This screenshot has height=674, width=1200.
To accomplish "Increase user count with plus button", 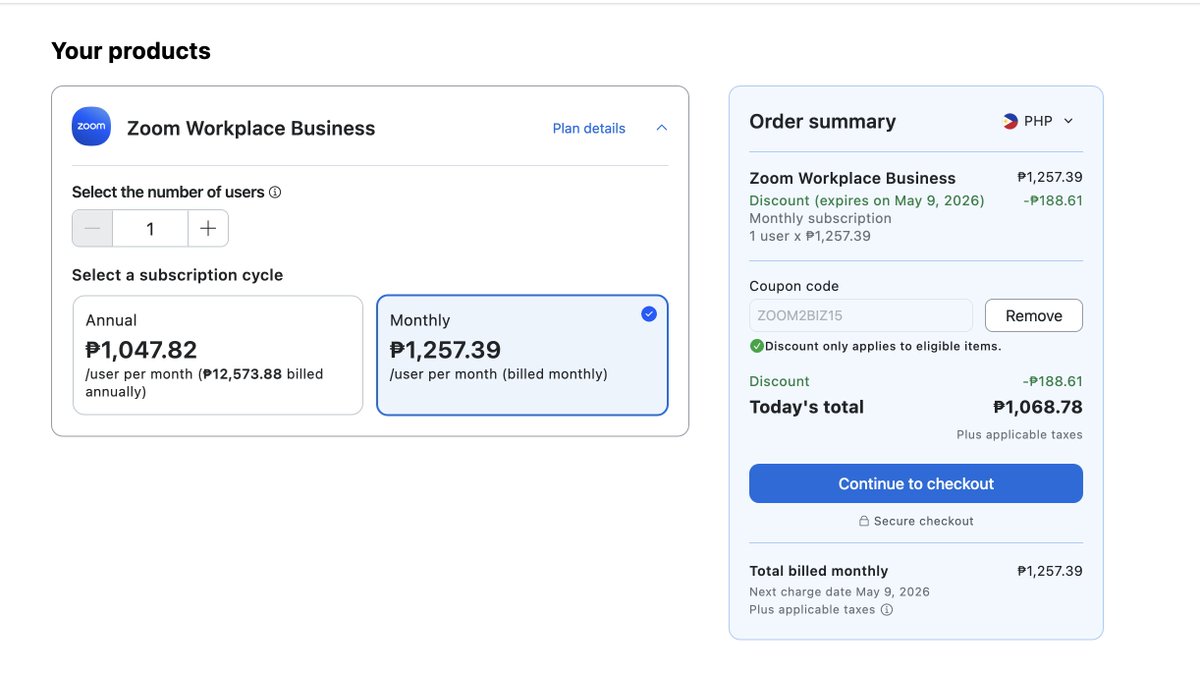I will tap(208, 228).
